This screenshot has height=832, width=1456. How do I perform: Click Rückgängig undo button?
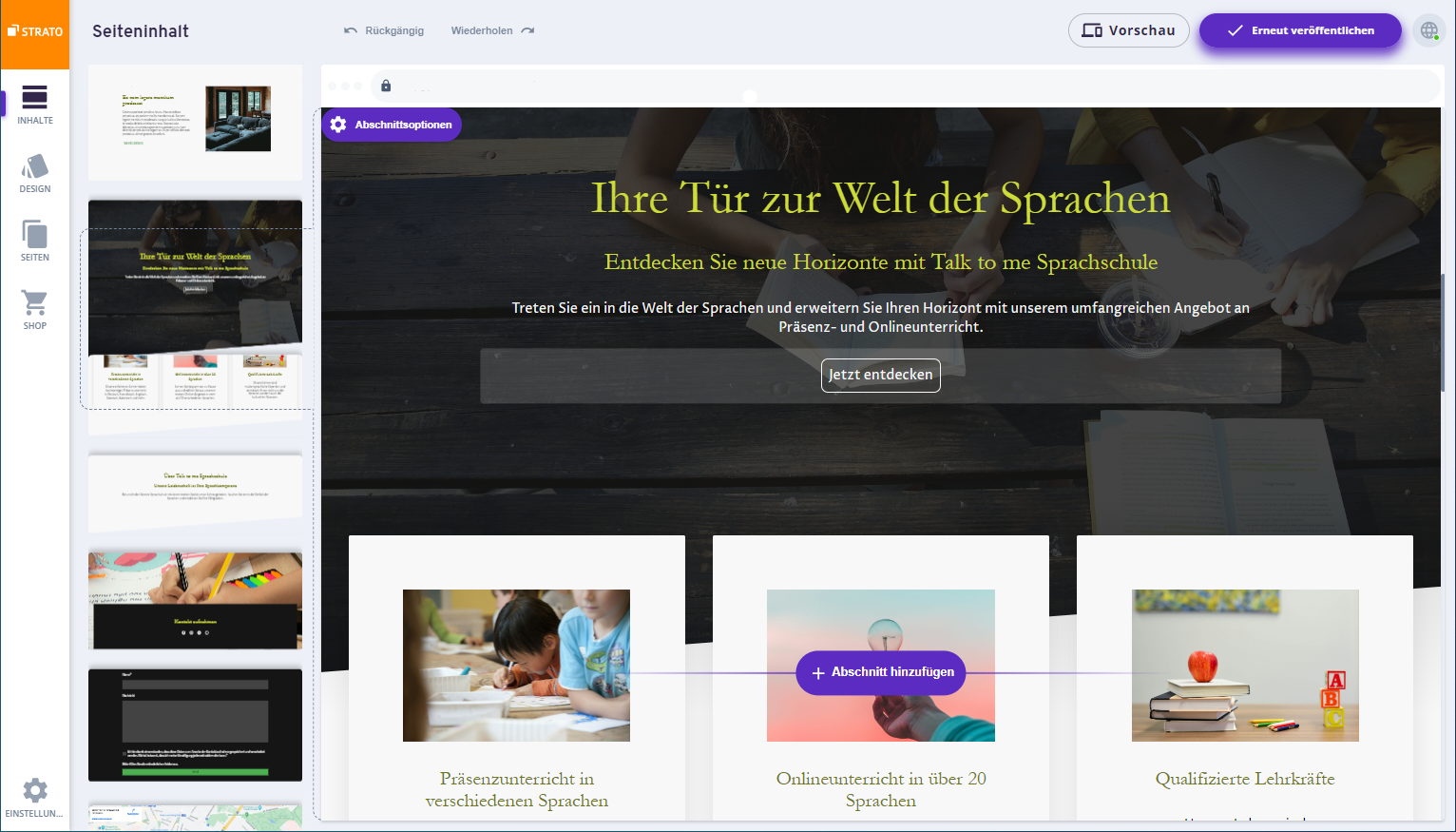click(384, 30)
